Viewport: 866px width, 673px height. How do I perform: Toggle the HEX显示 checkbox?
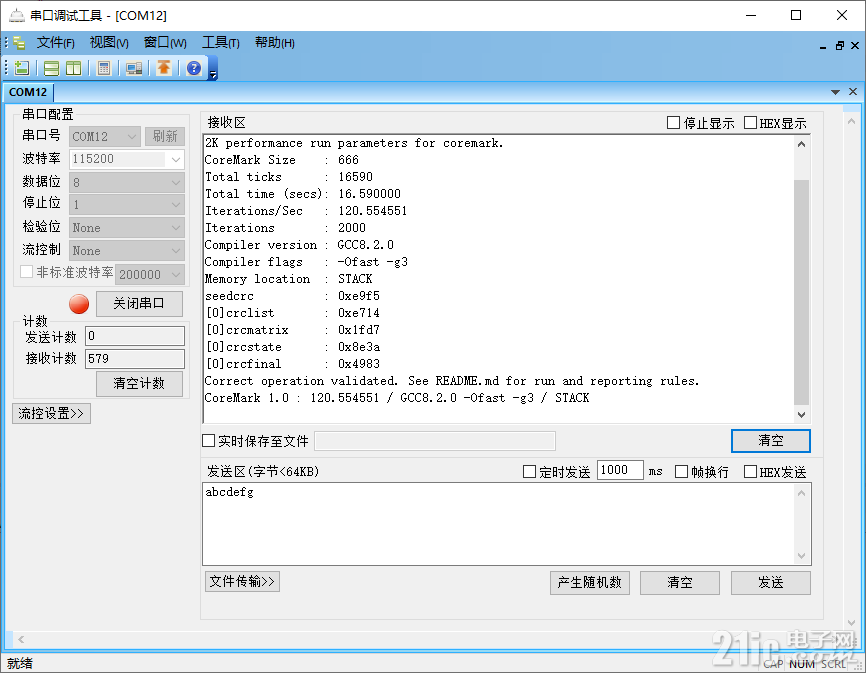click(750, 123)
